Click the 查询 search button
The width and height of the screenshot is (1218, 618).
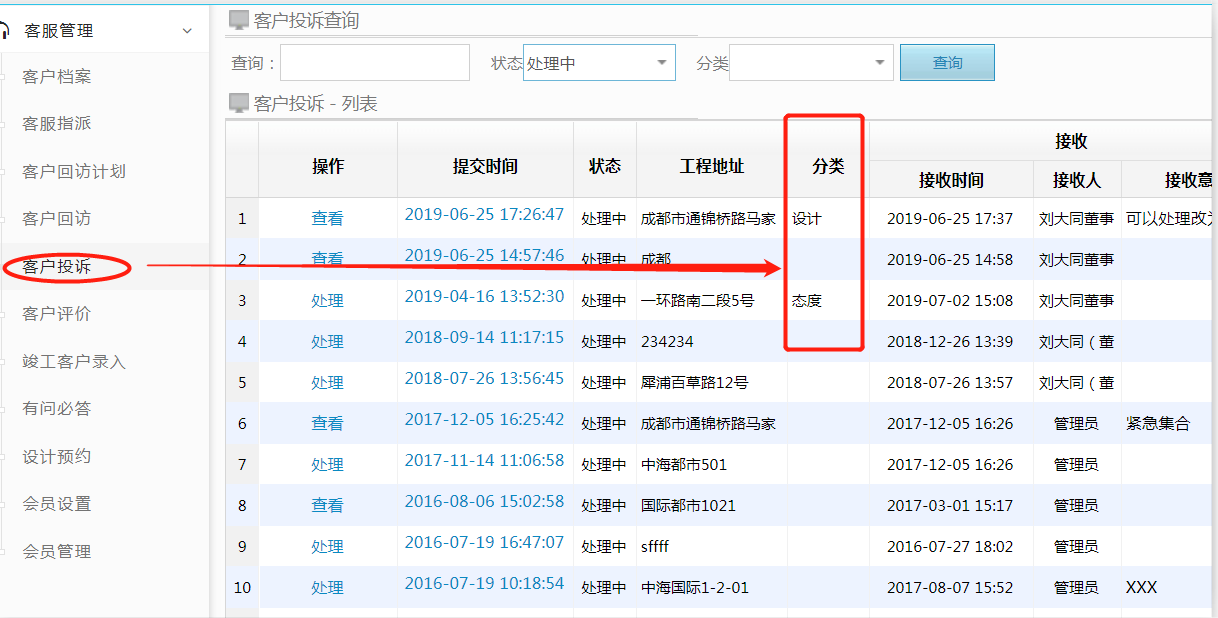click(x=947, y=63)
